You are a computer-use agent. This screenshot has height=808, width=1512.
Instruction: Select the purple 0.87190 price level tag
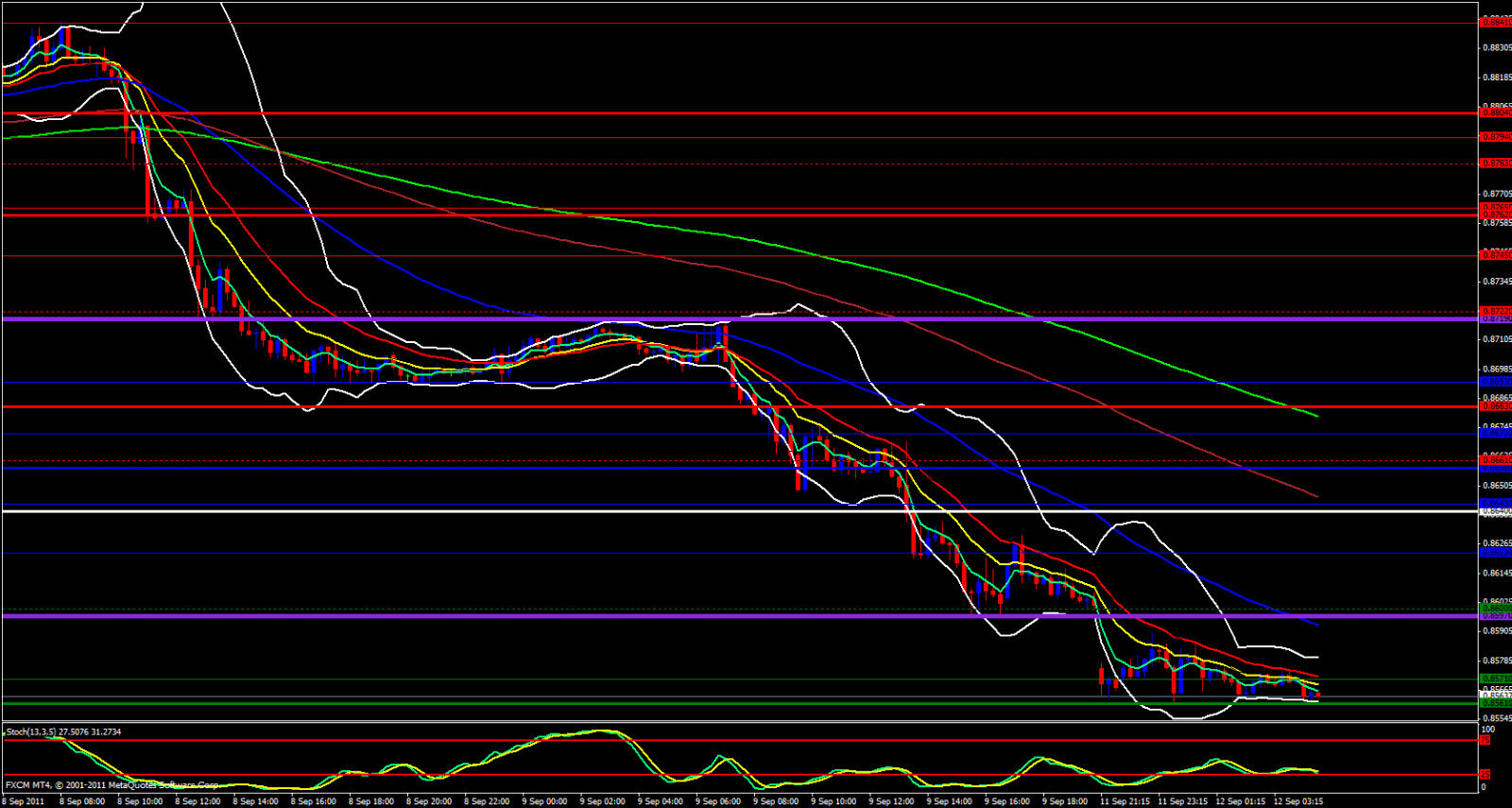coord(1495,319)
